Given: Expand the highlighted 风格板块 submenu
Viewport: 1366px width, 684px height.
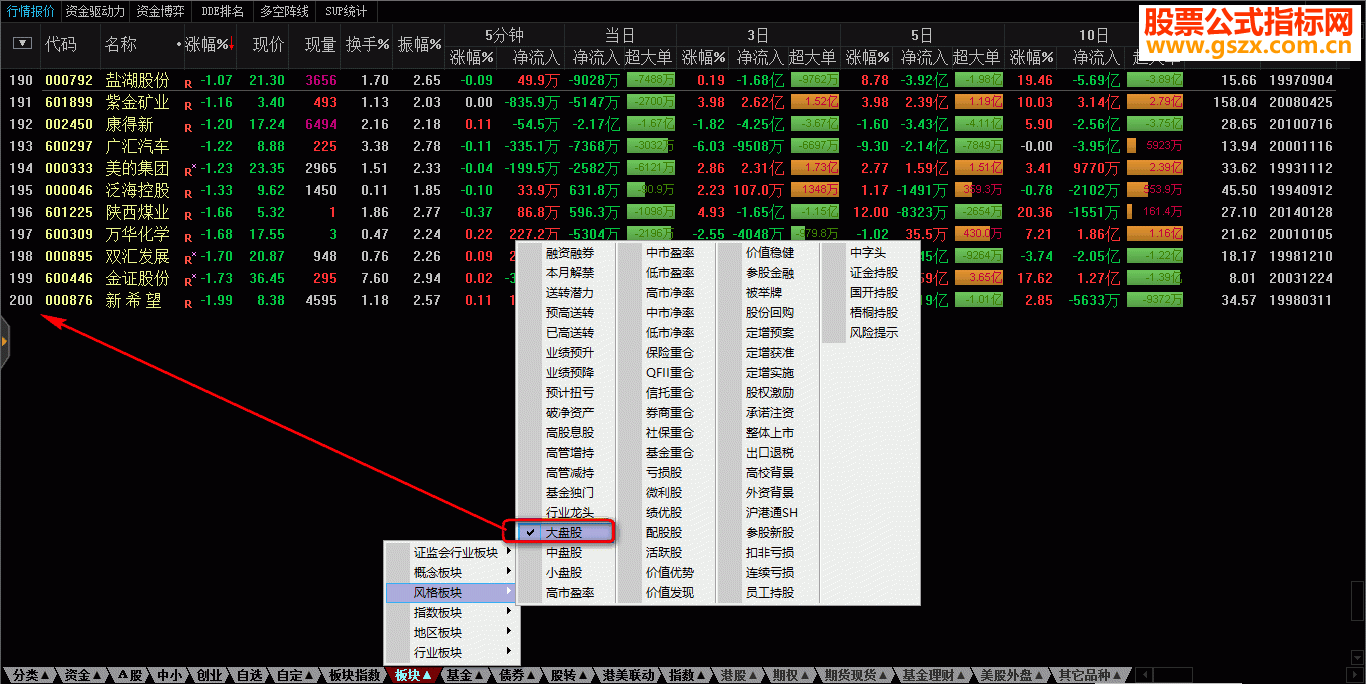Looking at the screenshot, I should point(451,592).
